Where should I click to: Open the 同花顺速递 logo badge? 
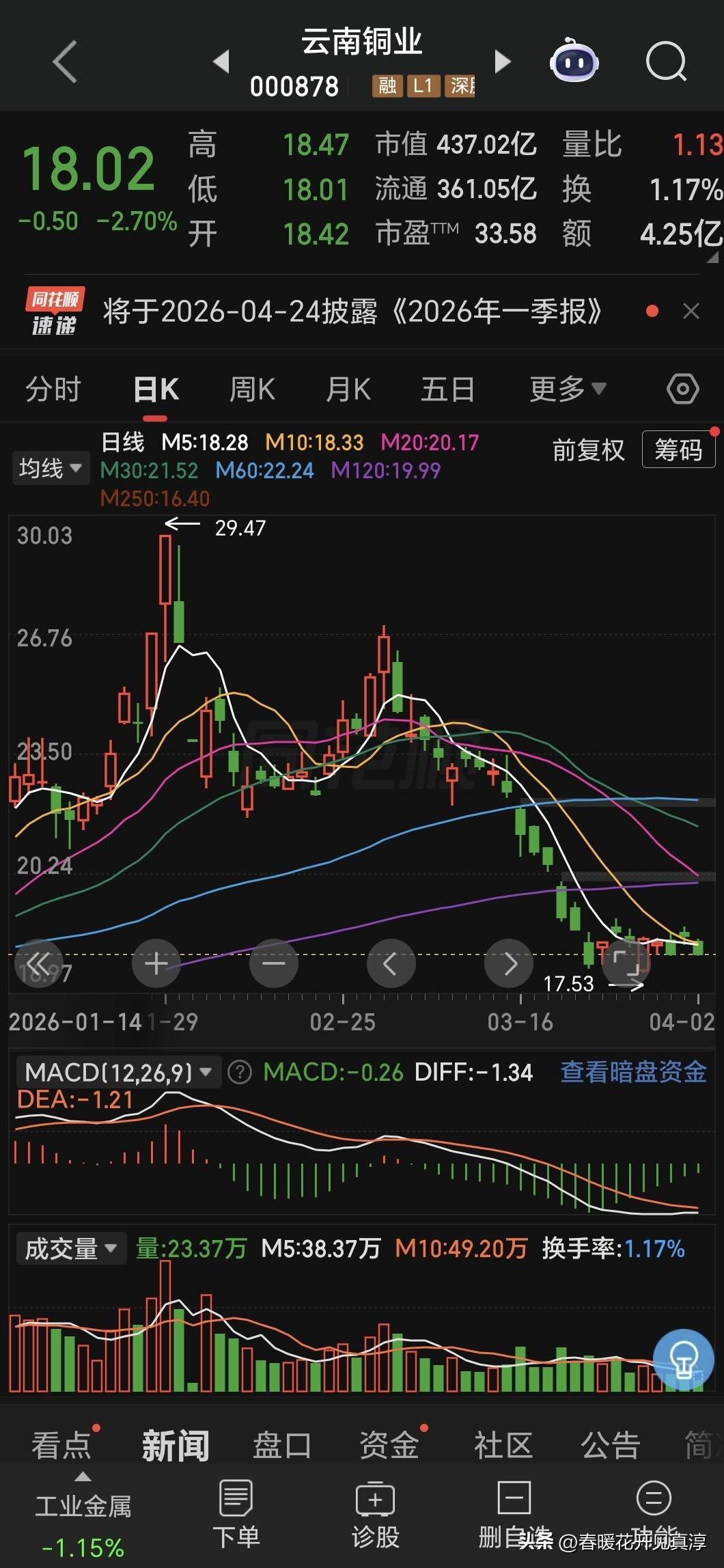point(55,312)
